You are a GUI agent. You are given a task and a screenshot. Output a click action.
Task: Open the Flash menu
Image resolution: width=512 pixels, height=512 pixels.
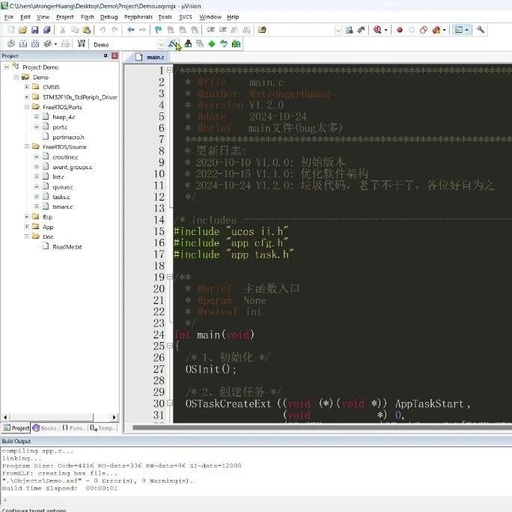(x=87, y=17)
